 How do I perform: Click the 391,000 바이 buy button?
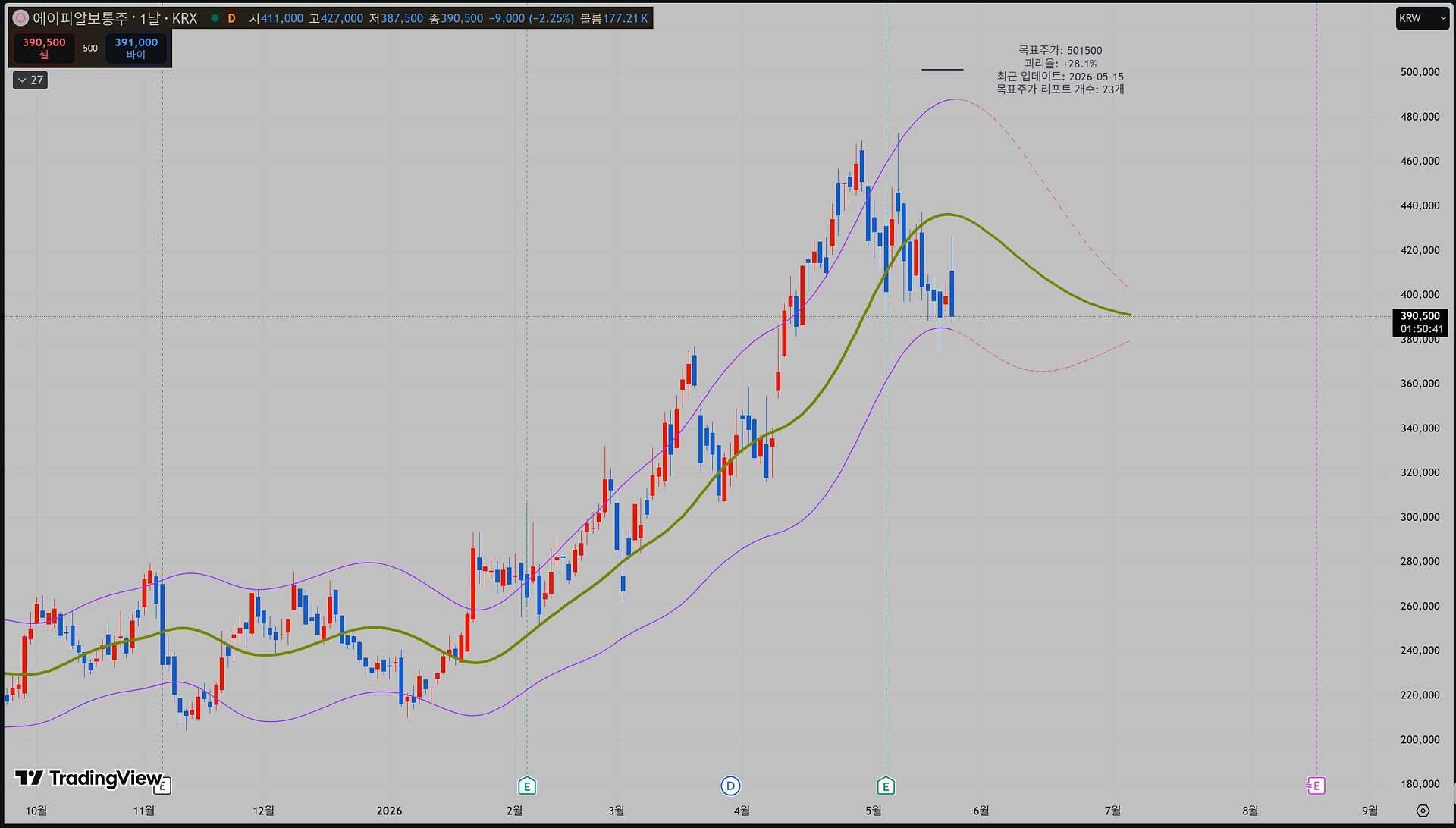(x=136, y=48)
